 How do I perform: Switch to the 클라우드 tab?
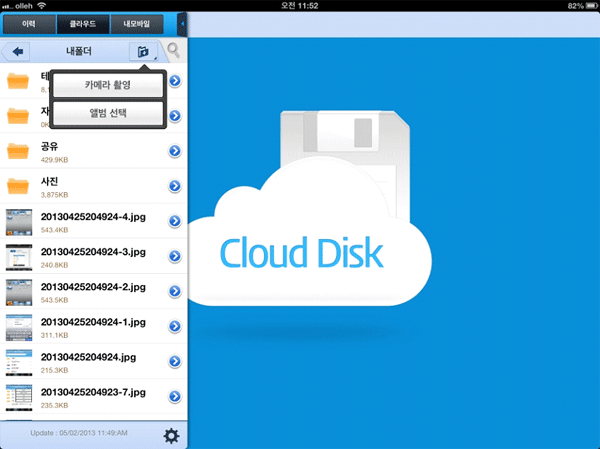83,24
